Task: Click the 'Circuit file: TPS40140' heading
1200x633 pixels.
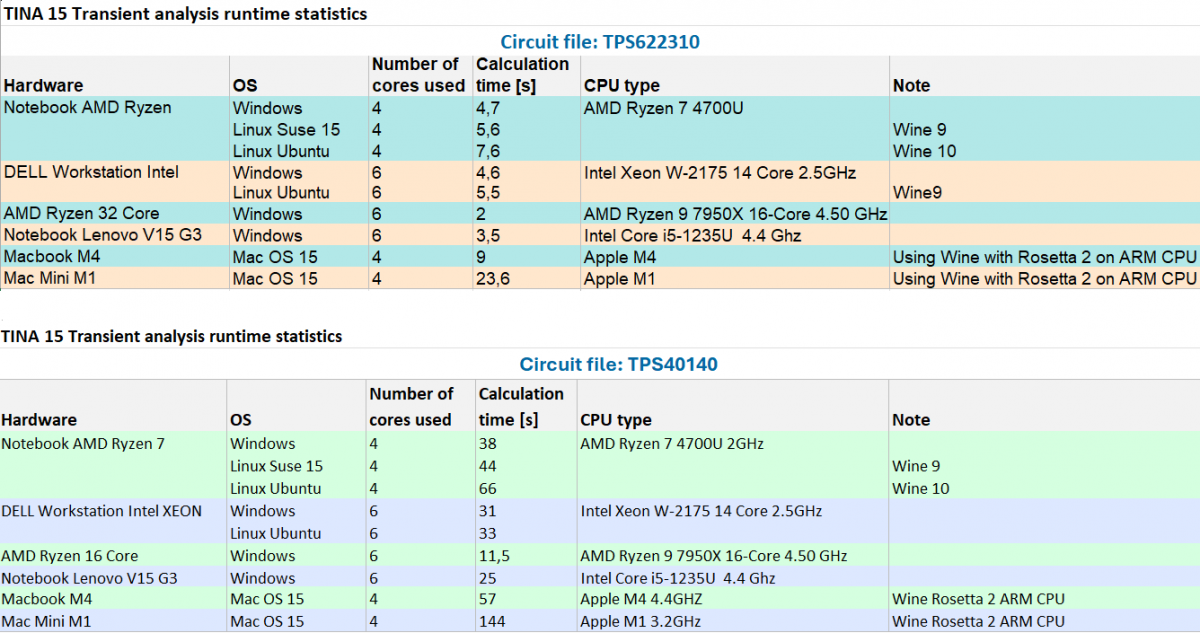Action: click(618, 364)
